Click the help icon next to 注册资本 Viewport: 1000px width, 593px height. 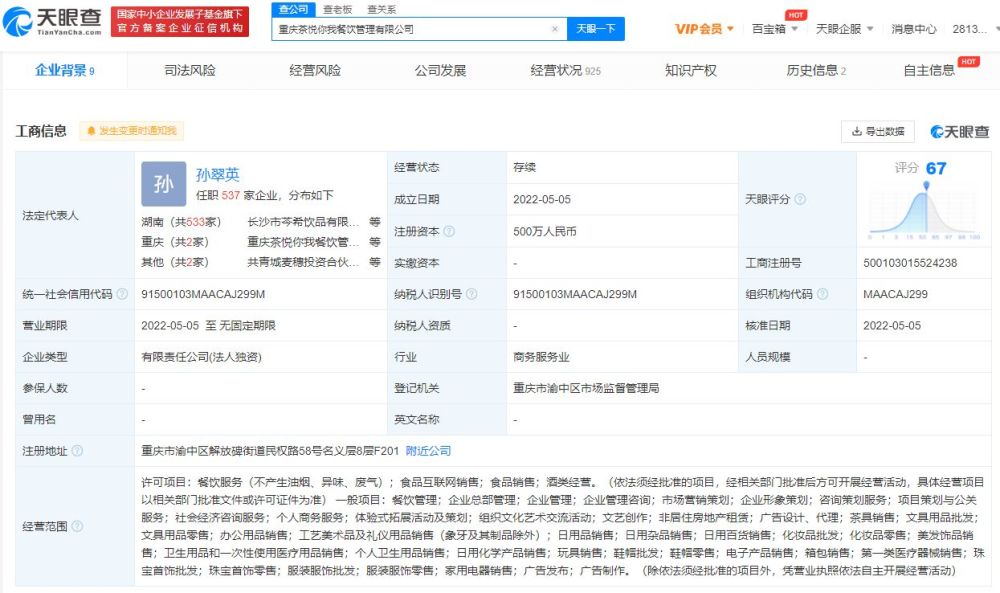coord(449,231)
